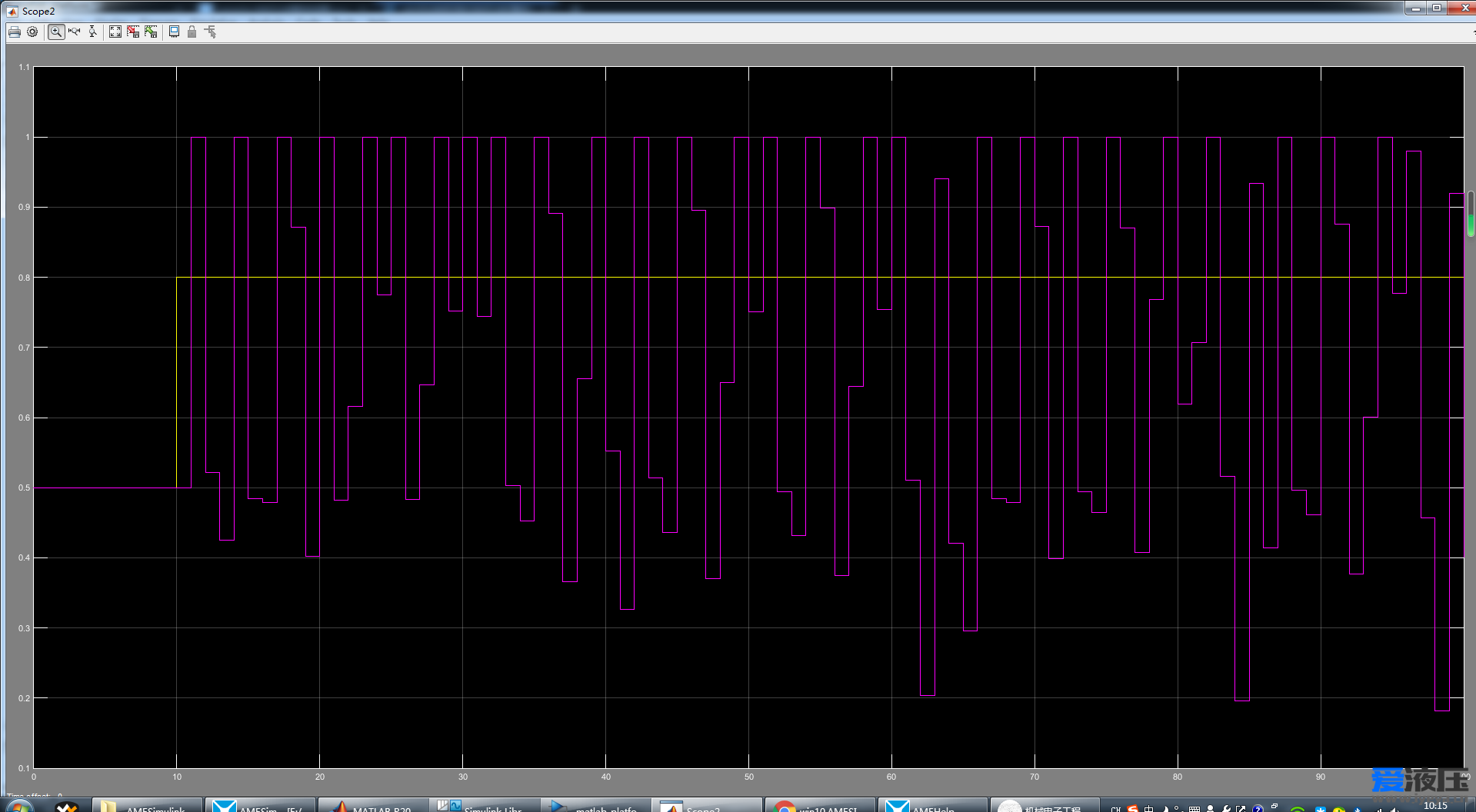Screen dimensions: 1476x812
Task: Click the x-axis label 50
Action: 748,777
